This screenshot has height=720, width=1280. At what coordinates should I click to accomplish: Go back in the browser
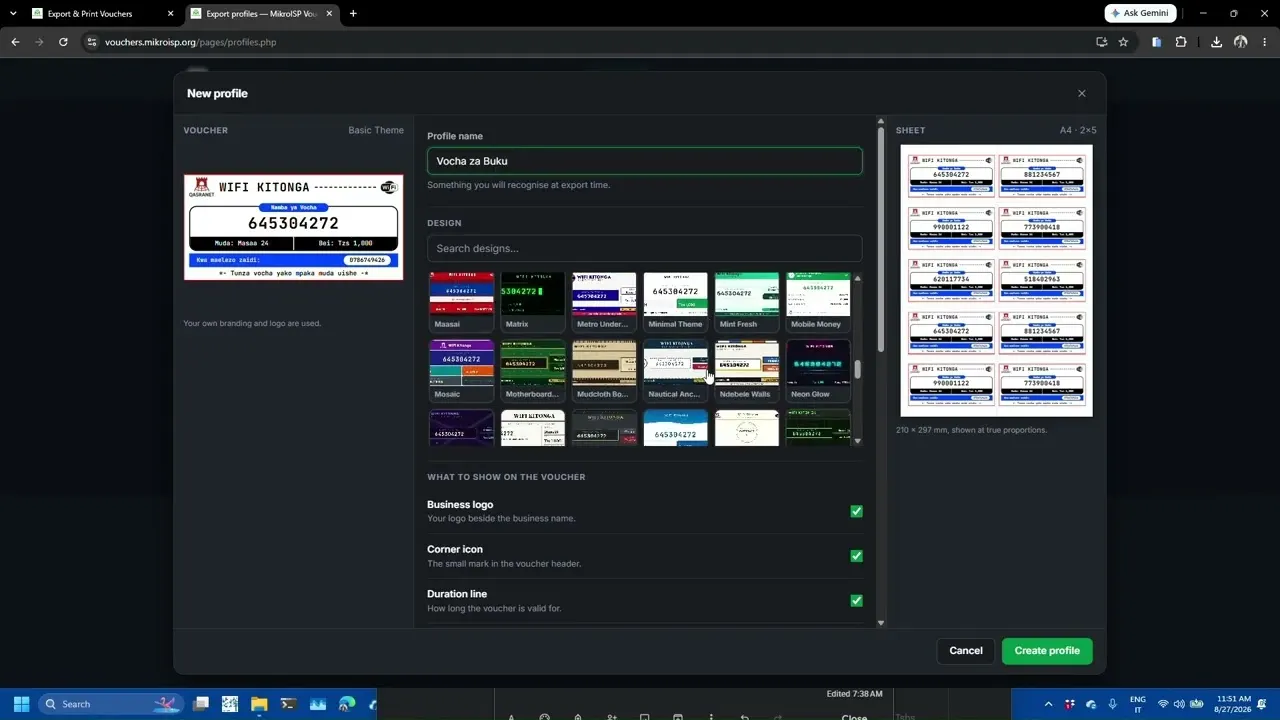tap(15, 42)
